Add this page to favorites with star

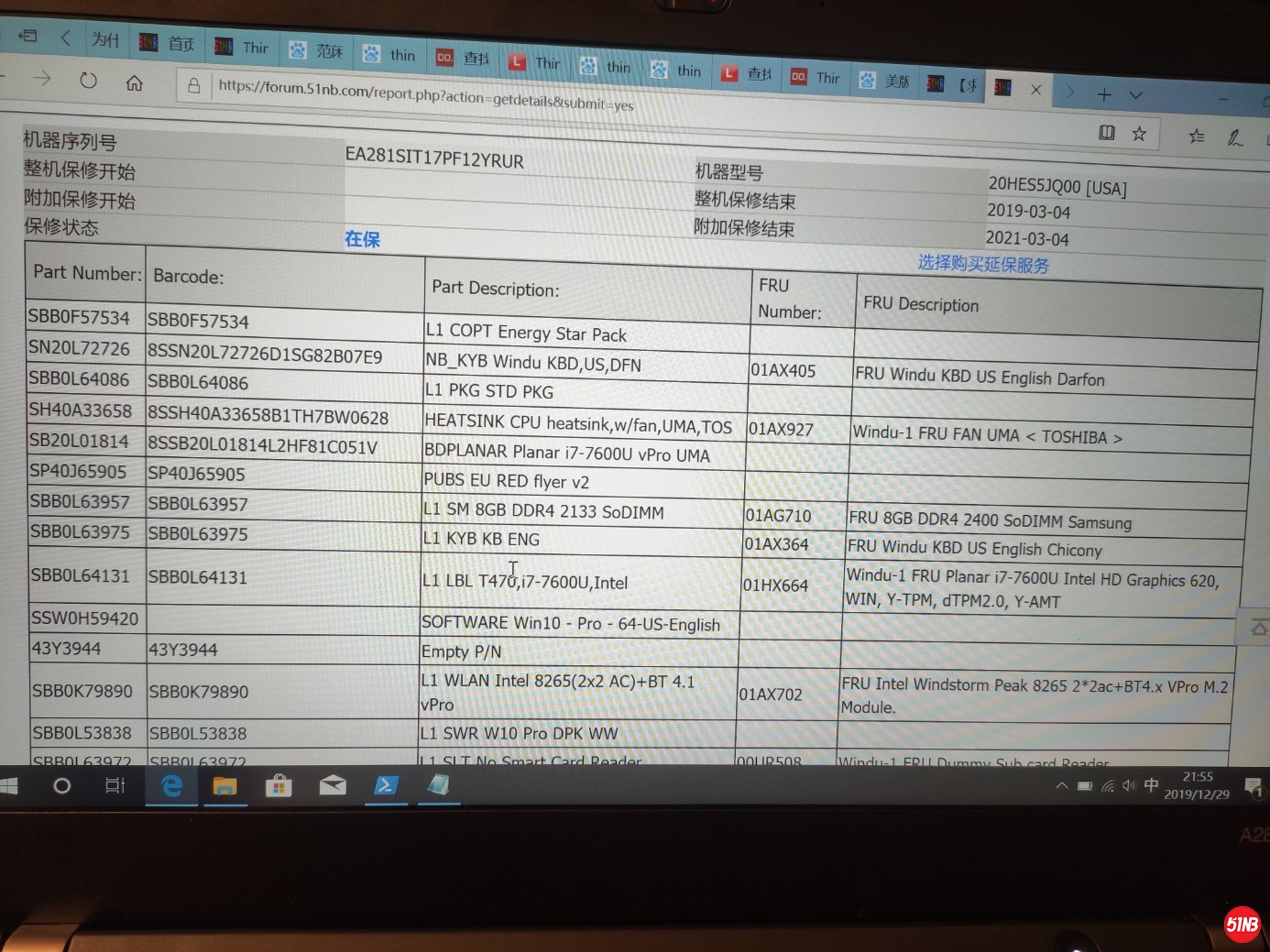(1139, 134)
